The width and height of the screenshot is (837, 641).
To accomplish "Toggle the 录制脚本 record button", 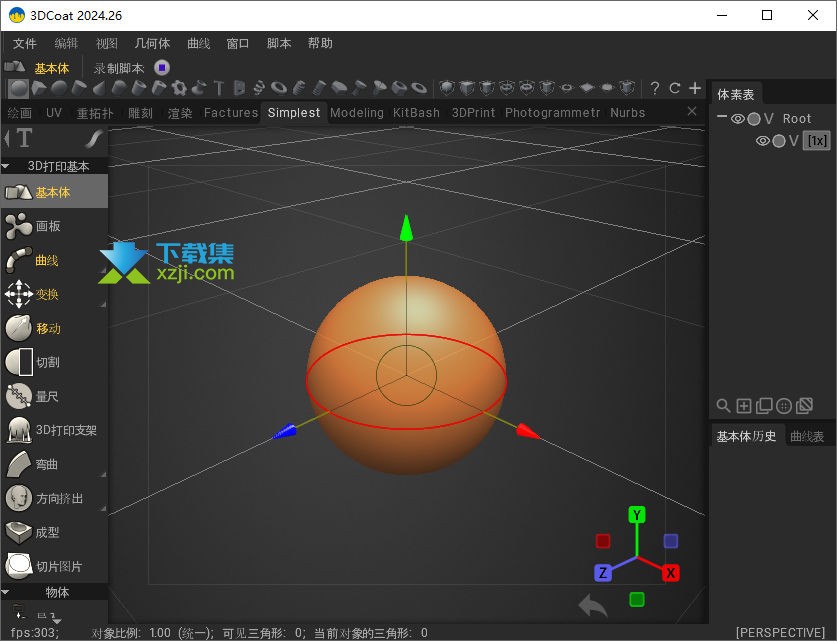I will [x=162, y=68].
